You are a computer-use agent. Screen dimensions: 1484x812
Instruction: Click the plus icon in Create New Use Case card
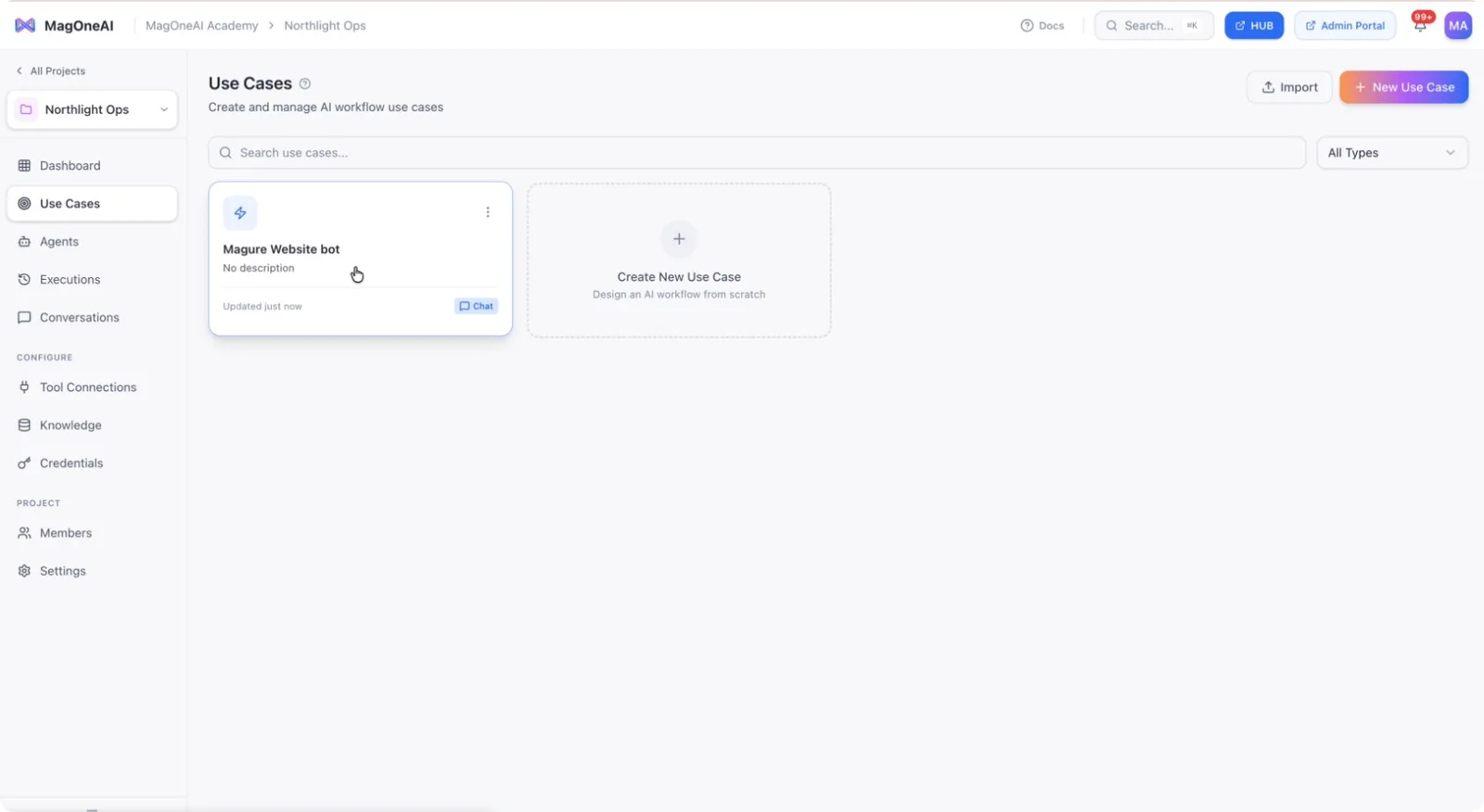(679, 239)
